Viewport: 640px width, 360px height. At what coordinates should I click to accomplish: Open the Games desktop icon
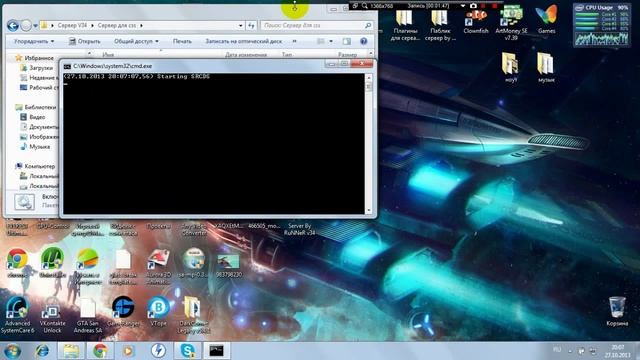pyautogui.click(x=547, y=20)
